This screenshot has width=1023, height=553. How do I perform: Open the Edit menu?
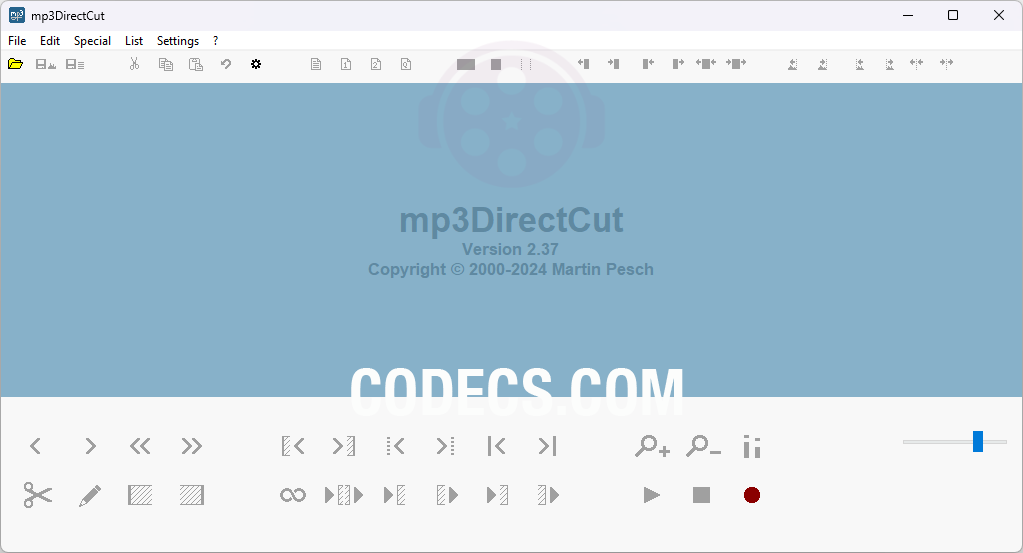coord(50,40)
